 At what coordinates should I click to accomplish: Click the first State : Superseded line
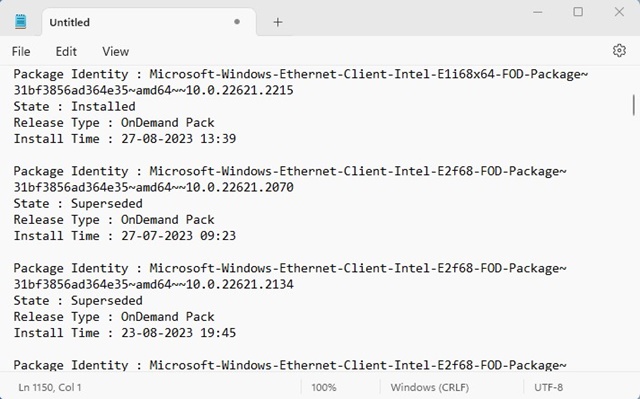tap(78, 204)
